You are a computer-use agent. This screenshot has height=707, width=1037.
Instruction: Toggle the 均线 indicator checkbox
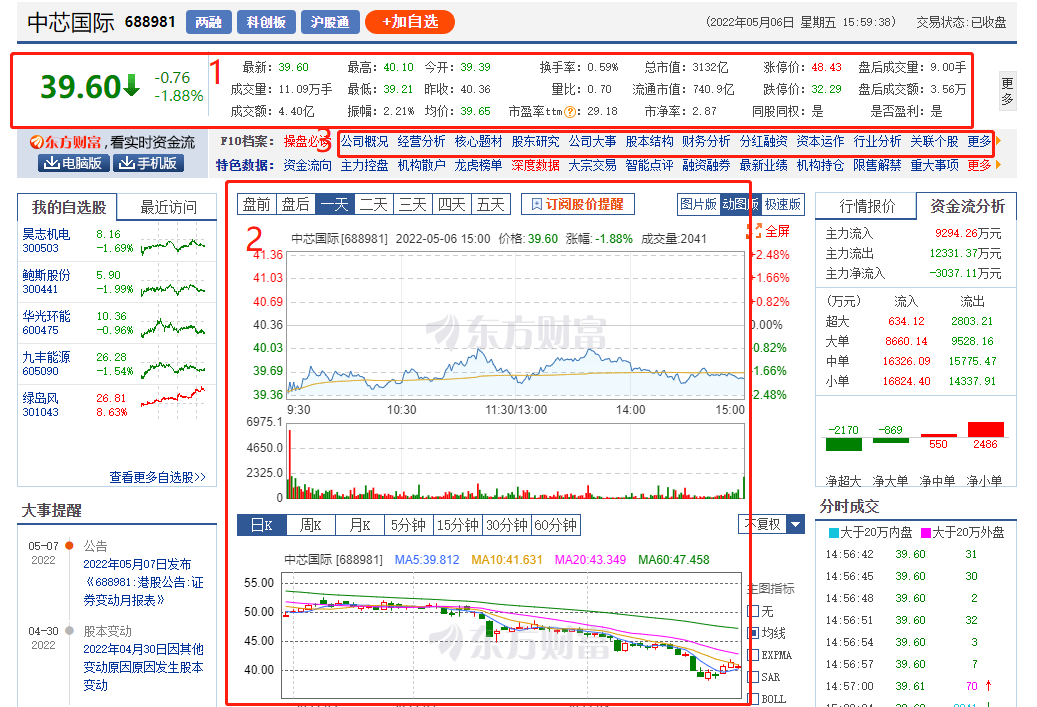click(753, 633)
